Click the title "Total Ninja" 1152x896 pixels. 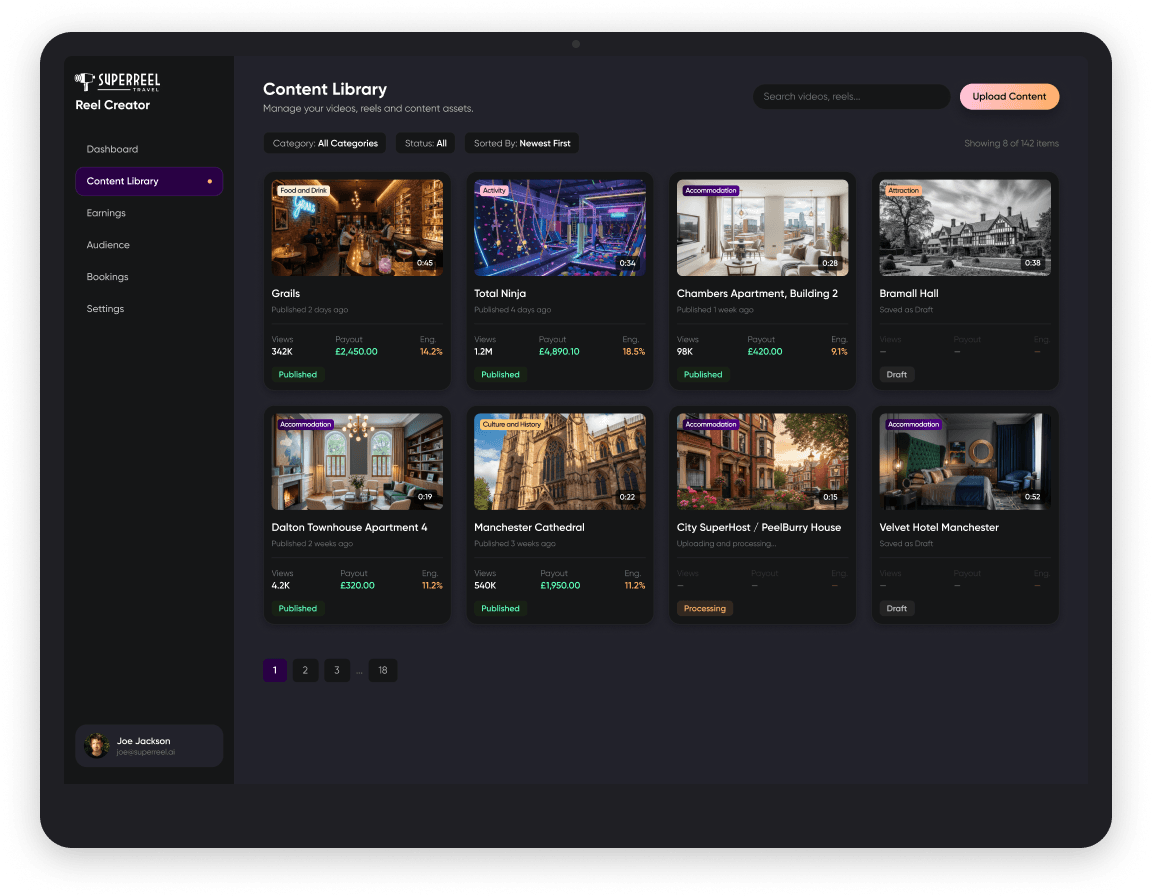(x=500, y=293)
